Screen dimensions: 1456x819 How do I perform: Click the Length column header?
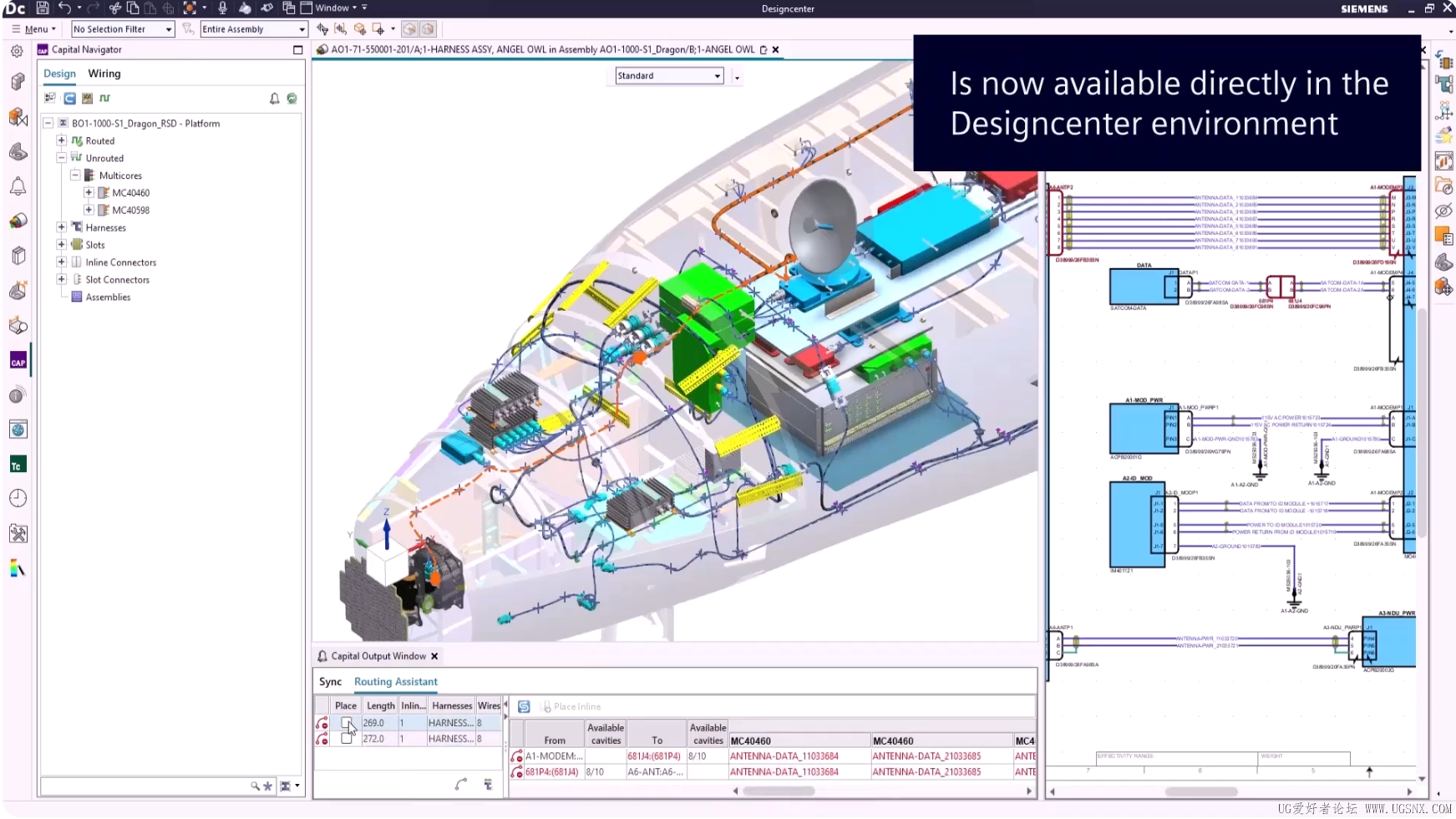(380, 706)
